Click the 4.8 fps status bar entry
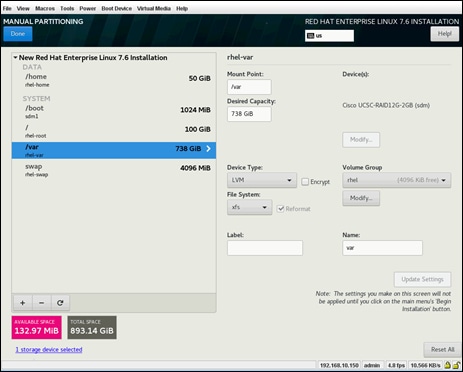Image resolution: width=463 pixels, height=372 pixels. click(396, 365)
